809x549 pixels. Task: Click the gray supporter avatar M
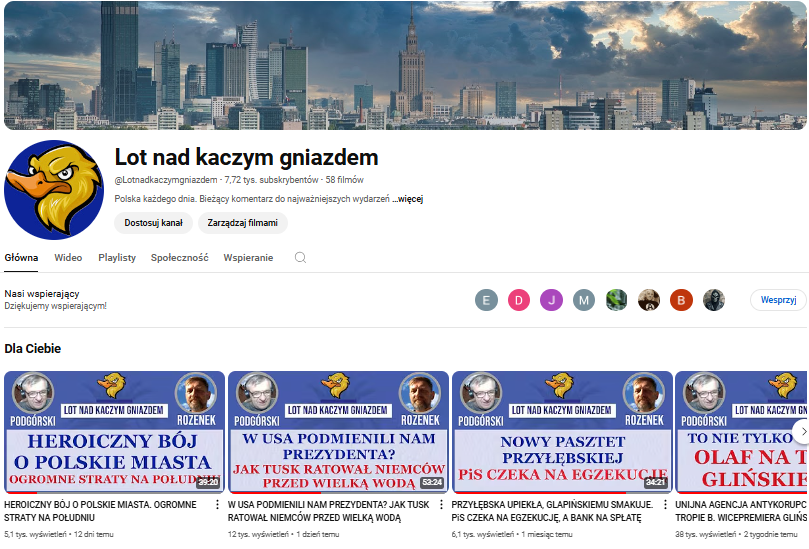584,300
